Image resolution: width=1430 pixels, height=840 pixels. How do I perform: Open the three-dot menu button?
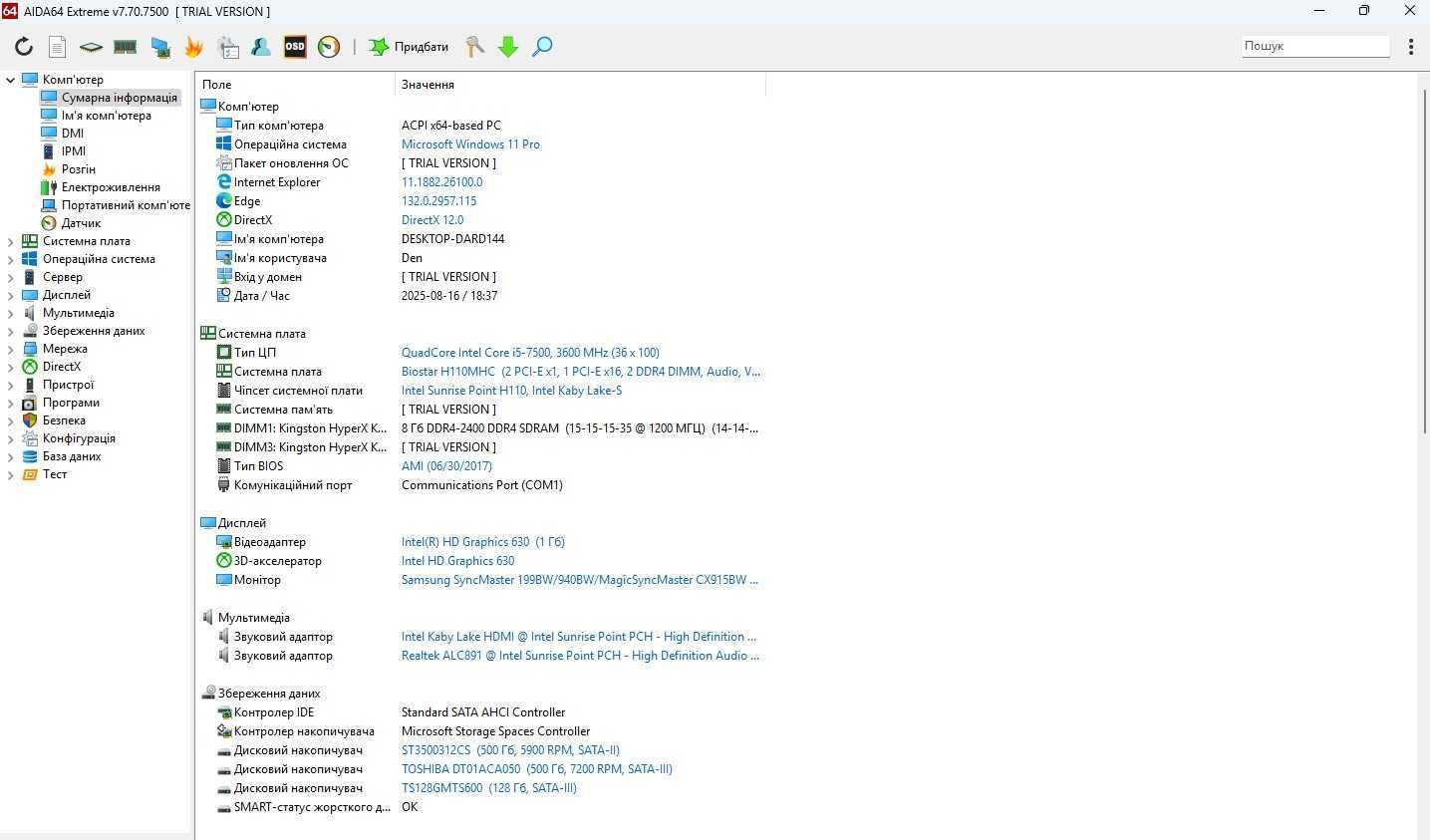(1411, 47)
